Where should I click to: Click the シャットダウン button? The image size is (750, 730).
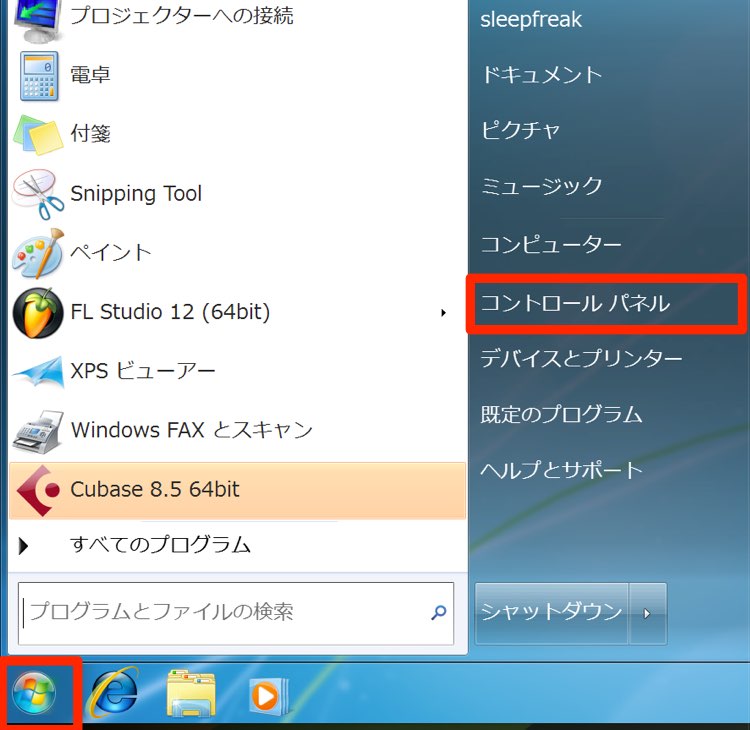click(x=551, y=613)
